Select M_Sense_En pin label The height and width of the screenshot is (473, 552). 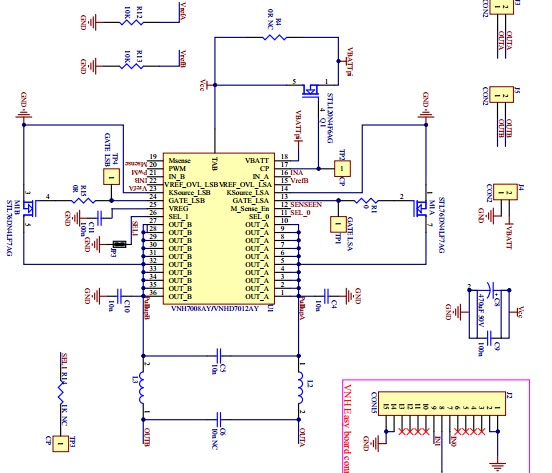250,209
